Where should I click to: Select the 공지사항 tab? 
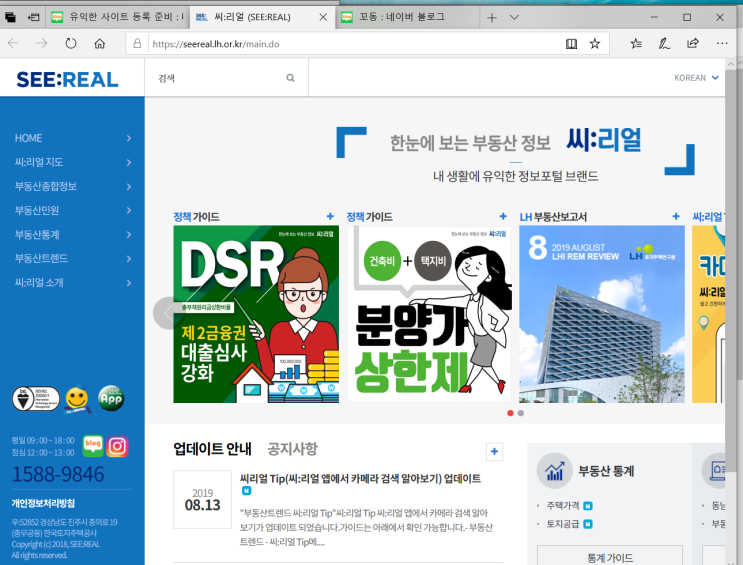pos(292,449)
